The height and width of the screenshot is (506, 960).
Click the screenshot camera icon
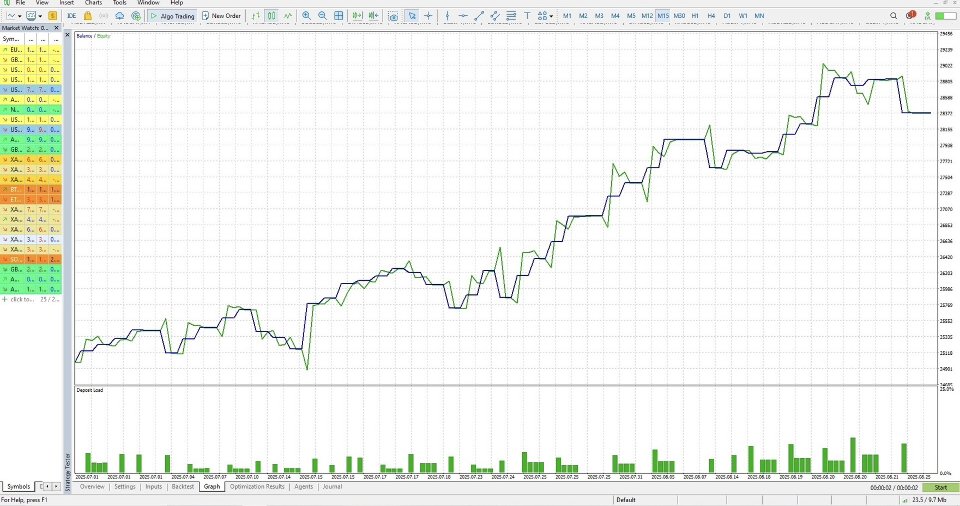(x=394, y=16)
